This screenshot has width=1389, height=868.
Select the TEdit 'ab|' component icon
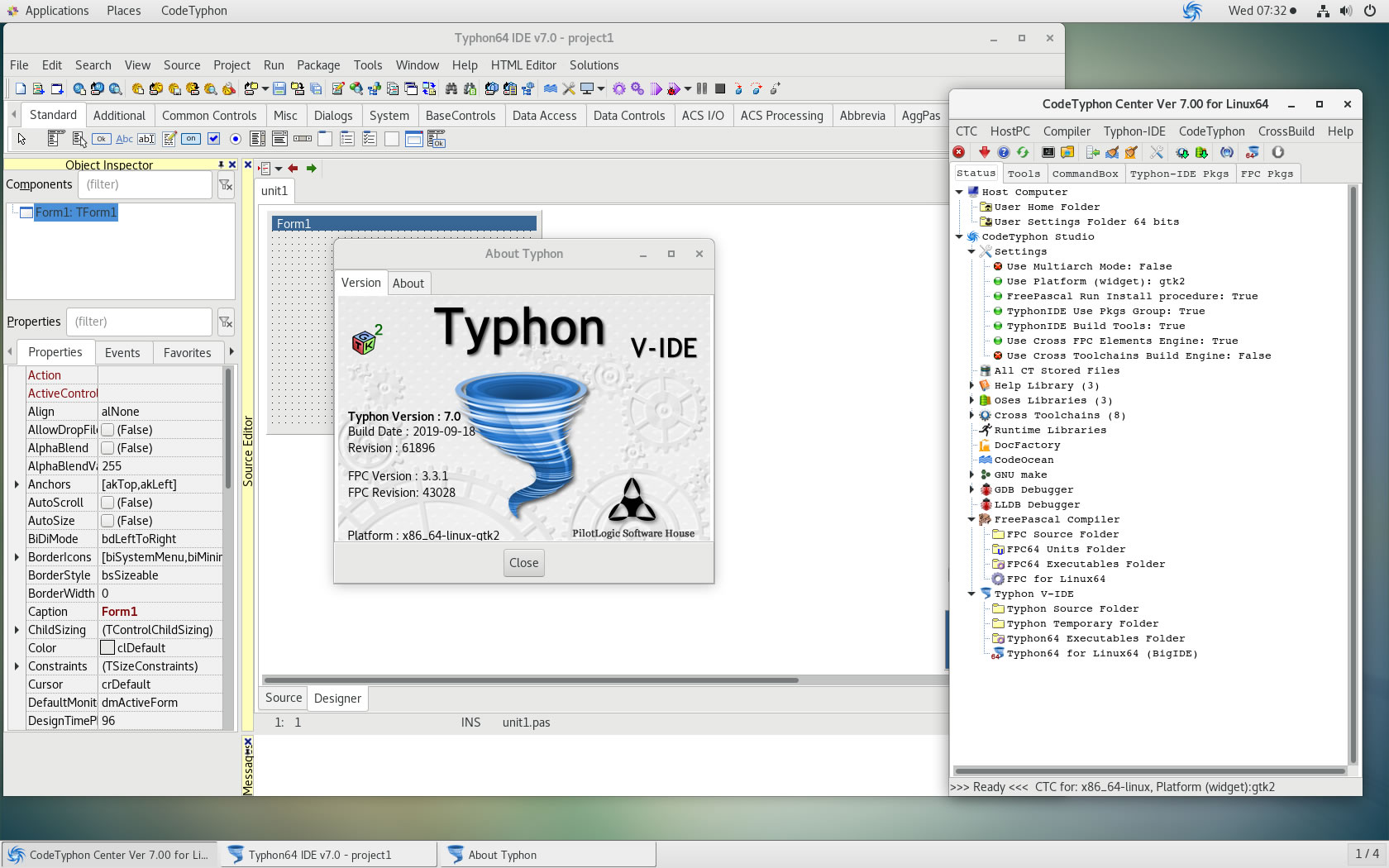pyautogui.click(x=146, y=139)
